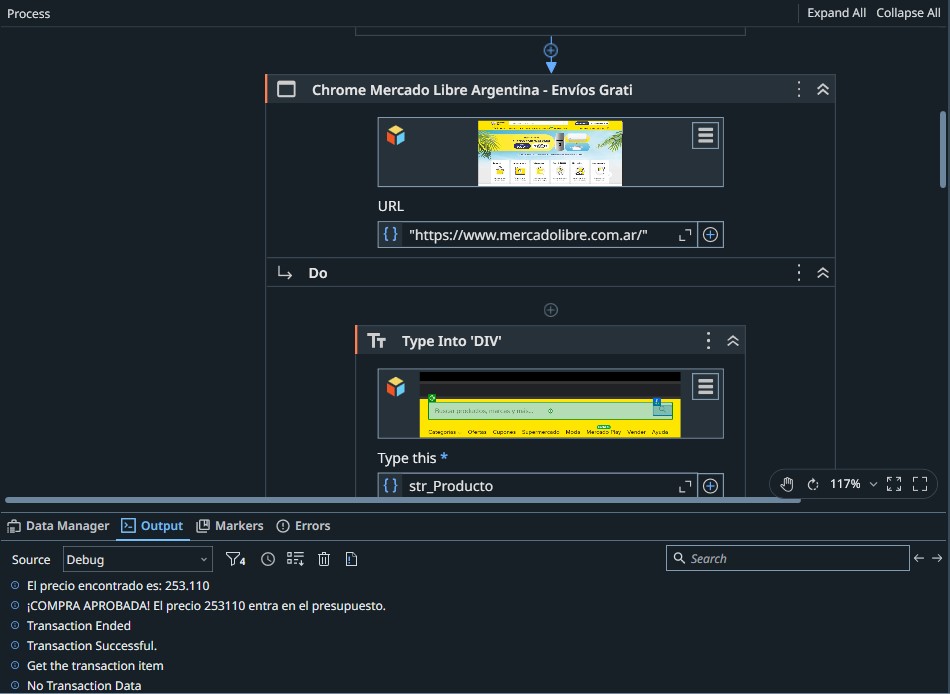Select the '¡COMPRA APROBADA!' log line
The height and width of the screenshot is (694, 950).
pyautogui.click(x=206, y=606)
